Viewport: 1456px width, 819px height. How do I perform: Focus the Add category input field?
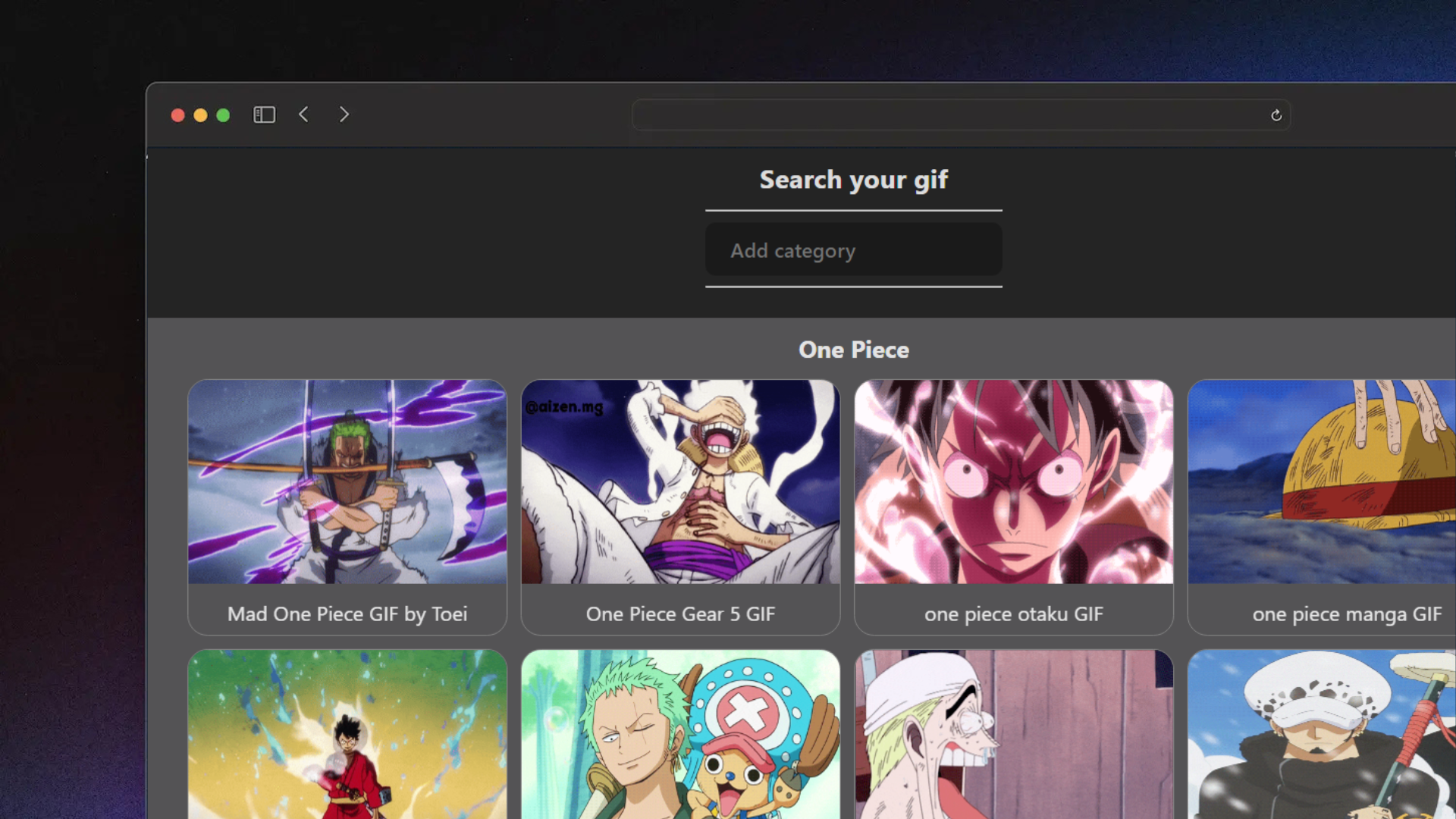(853, 249)
